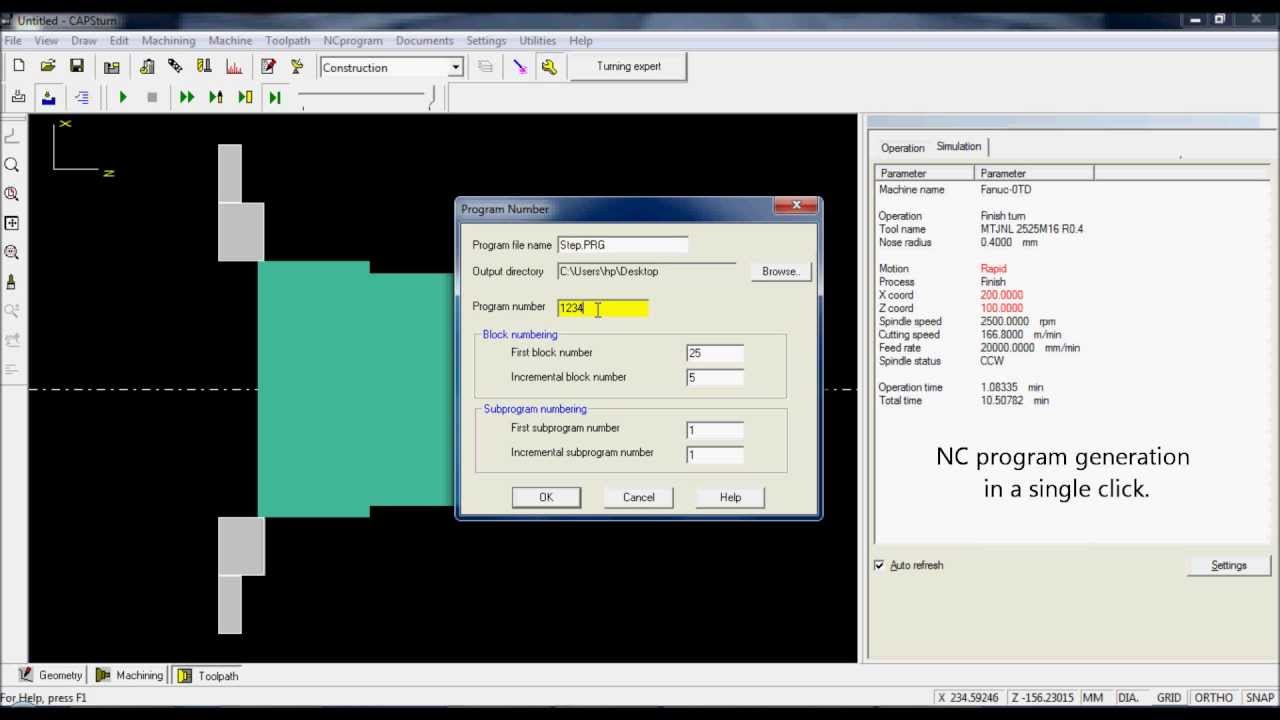The image size is (1280, 720).
Task: Click the Program file name field
Action: 622,245
